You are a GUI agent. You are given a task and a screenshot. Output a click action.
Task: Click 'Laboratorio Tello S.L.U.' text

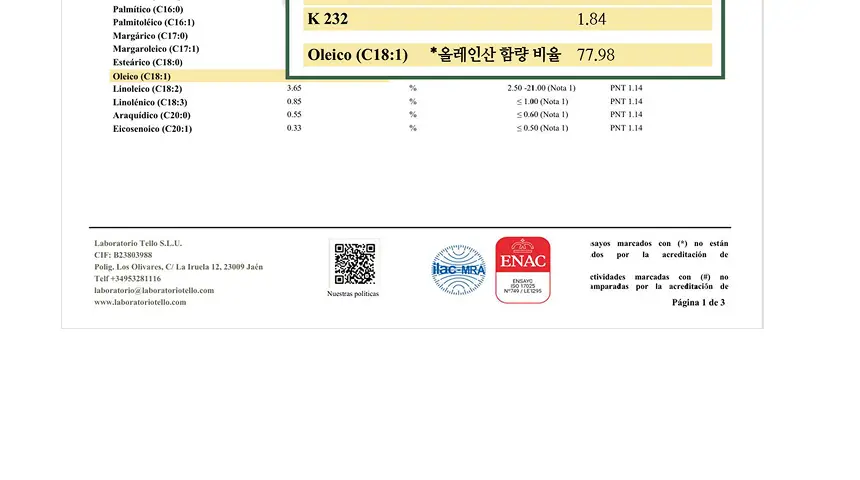pos(138,243)
